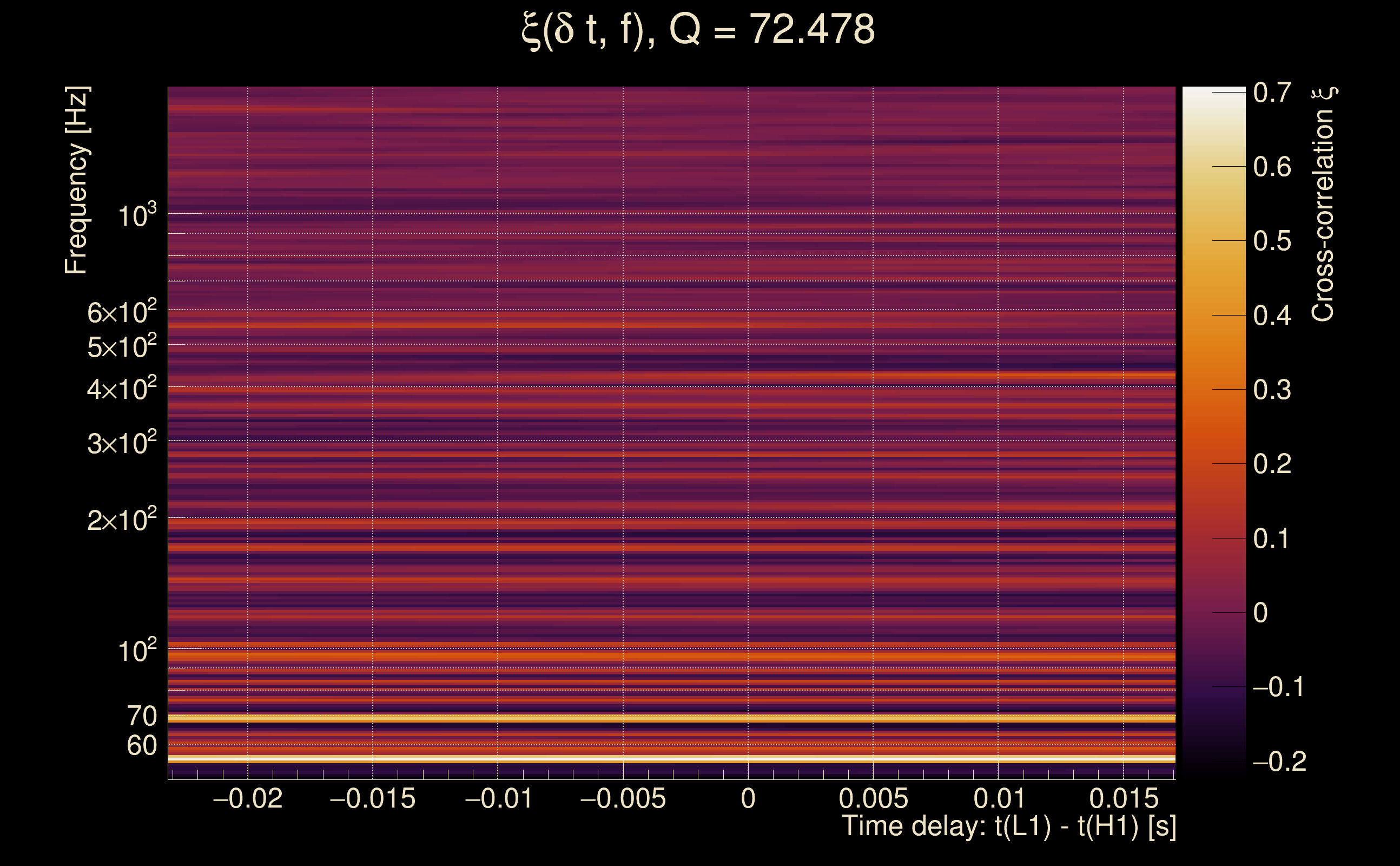This screenshot has width=1400, height=866.
Task: Click the 60 frequency tick label
Action: coord(141,746)
